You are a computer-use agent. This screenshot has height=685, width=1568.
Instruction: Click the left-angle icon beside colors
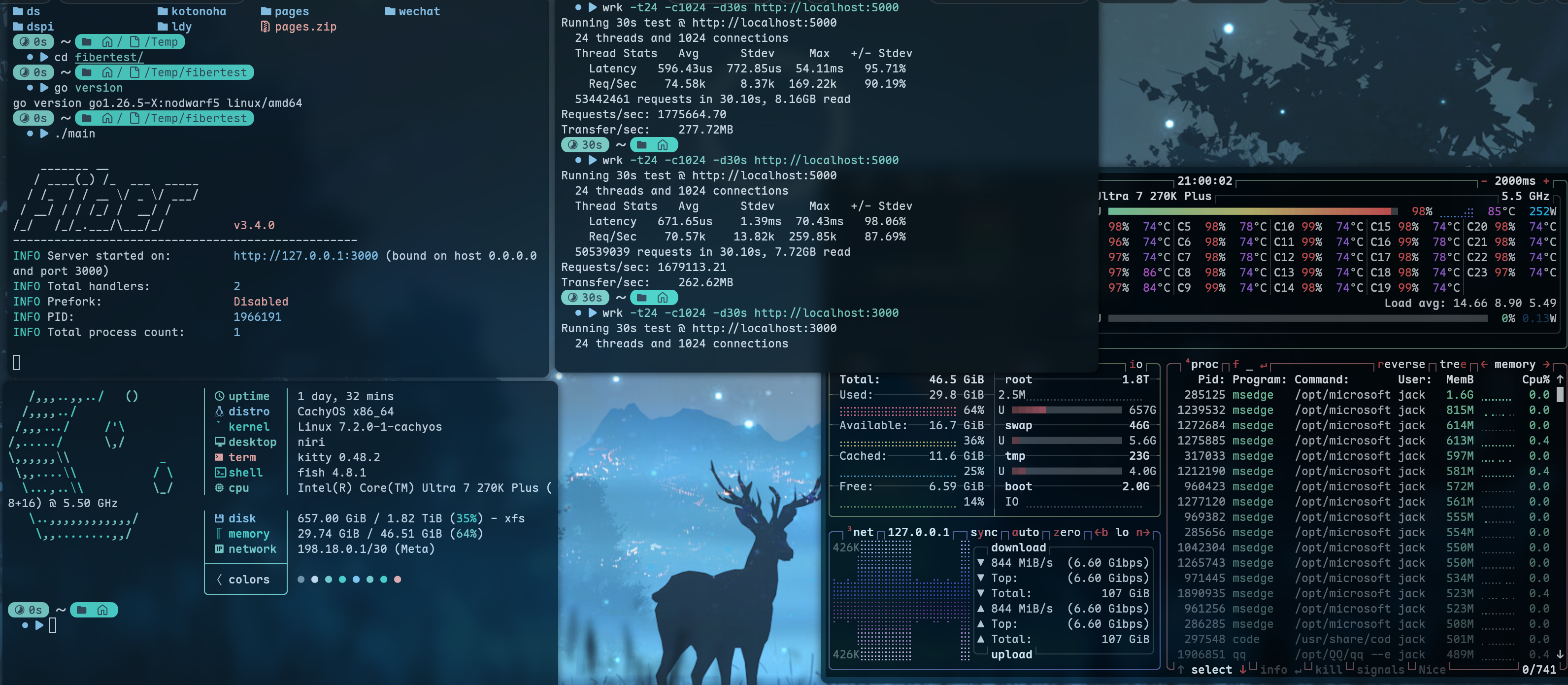[219, 580]
